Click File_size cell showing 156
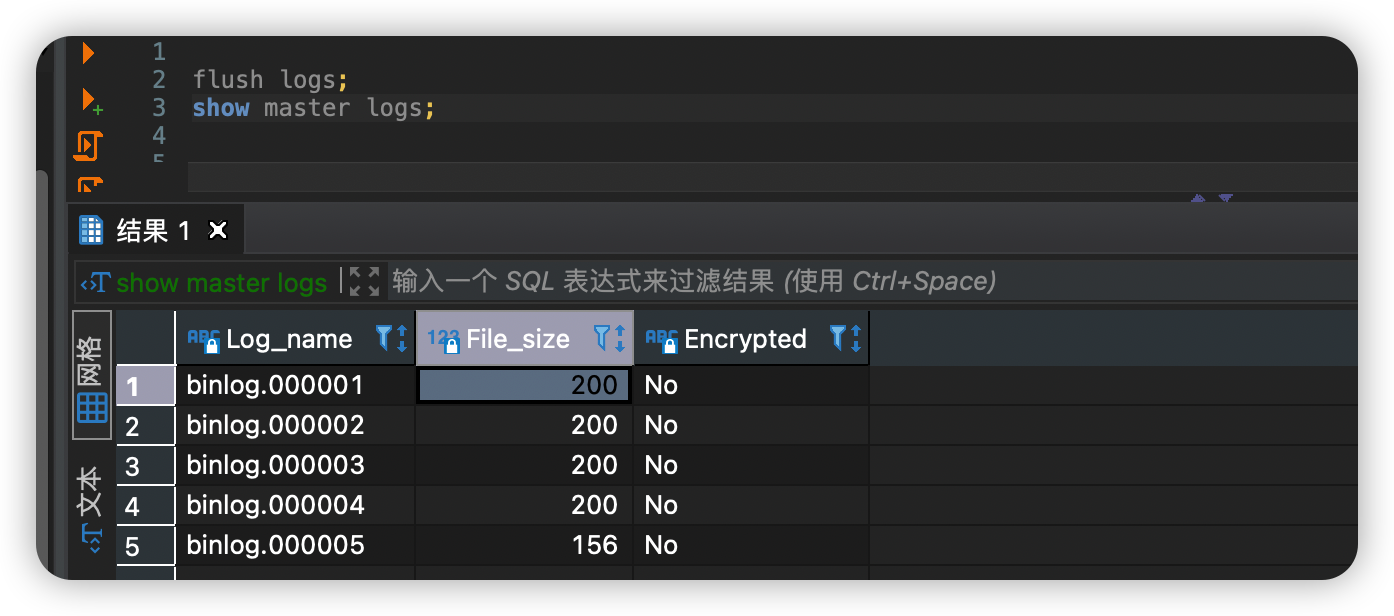Image resolution: width=1394 pixels, height=616 pixels. [x=524, y=545]
